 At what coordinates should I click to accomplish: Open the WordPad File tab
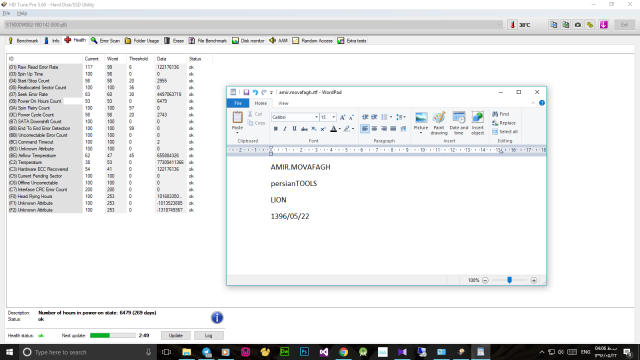click(238, 103)
